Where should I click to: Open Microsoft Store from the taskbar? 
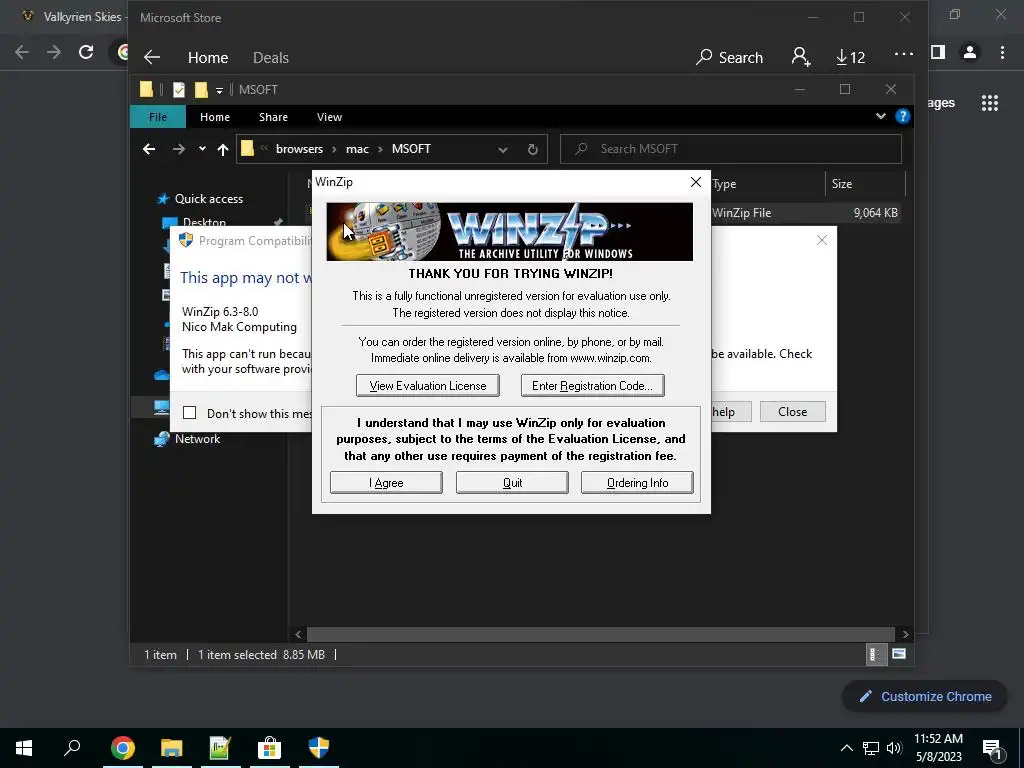(x=269, y=748)
